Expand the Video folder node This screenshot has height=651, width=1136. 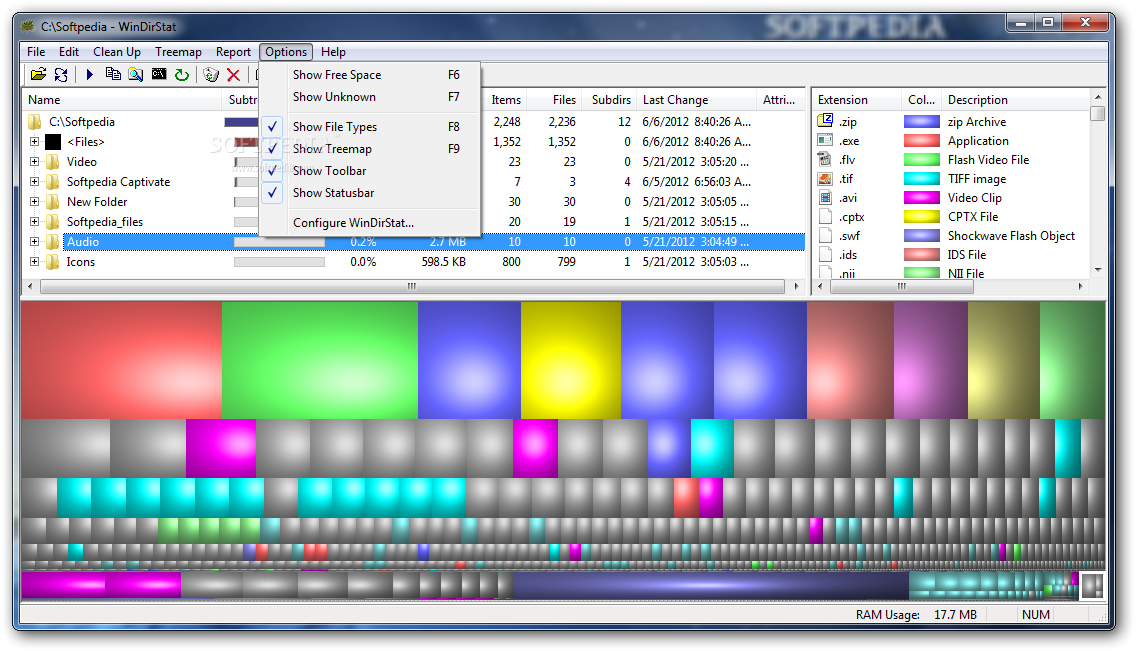coord(34,161)
